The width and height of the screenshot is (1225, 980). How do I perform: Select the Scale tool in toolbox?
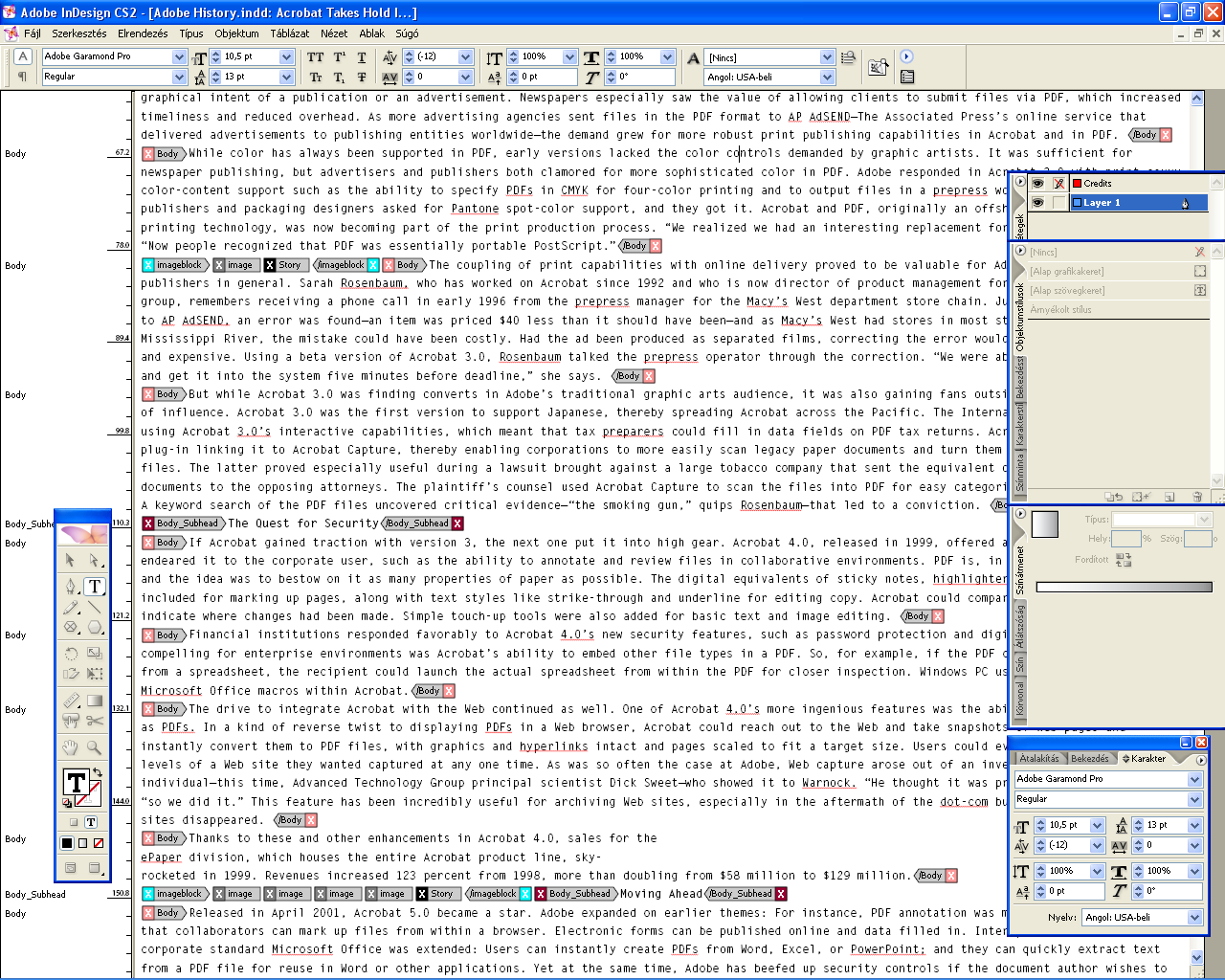pos(94,654)
